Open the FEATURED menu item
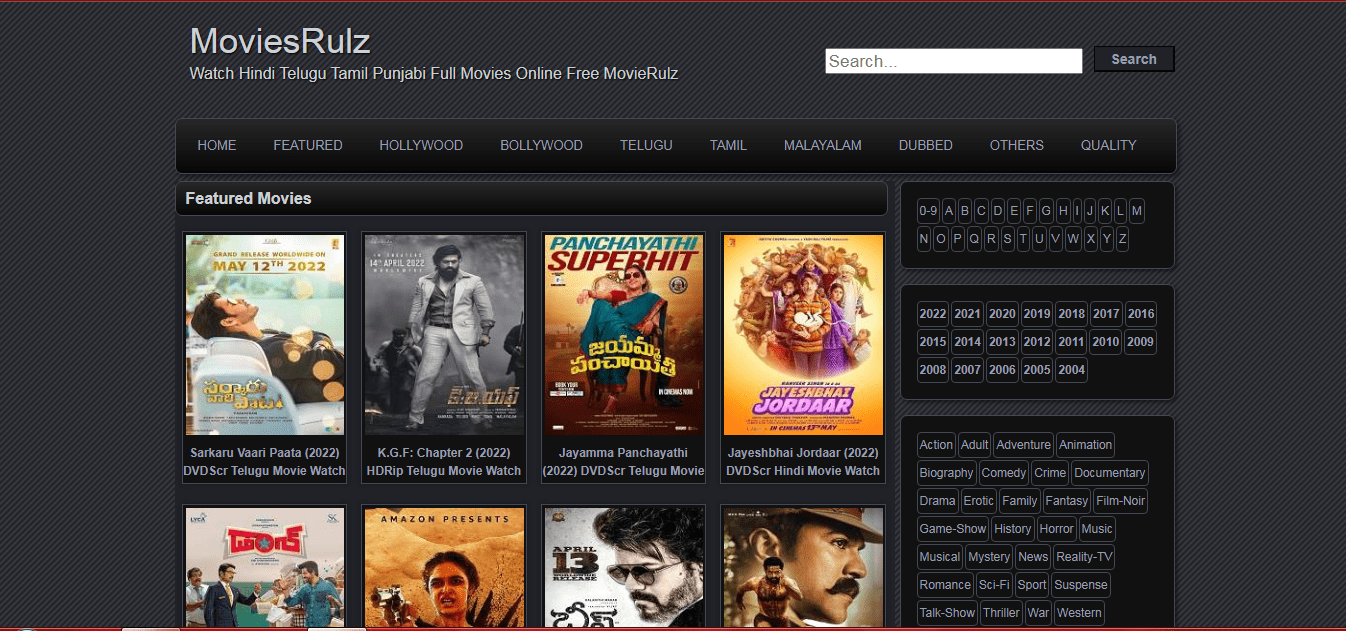Viewport: 1346px width, 631px height. coord(308,145)
